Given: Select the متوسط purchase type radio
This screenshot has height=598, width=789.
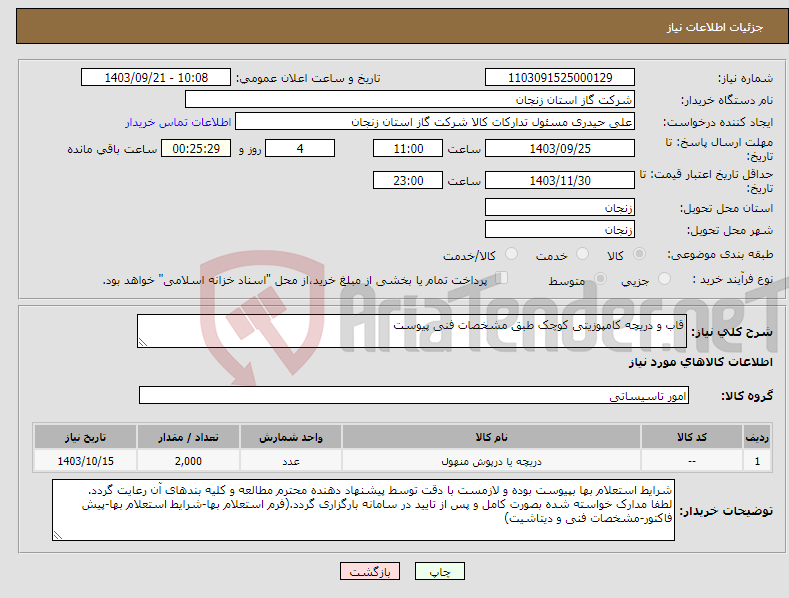Looking at the screenshot, I should (x=600, y=278).
